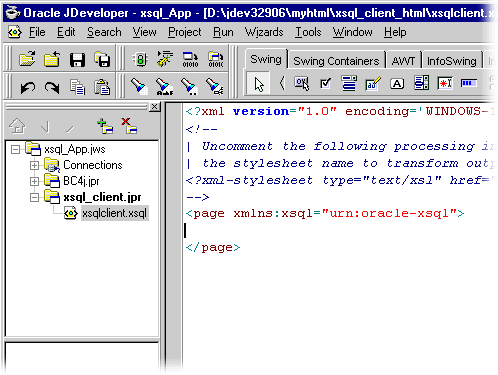Image resolution: width=498 pixels, height=375 pixels.
Task: Select the JCheckBox component
Action: 325,84
